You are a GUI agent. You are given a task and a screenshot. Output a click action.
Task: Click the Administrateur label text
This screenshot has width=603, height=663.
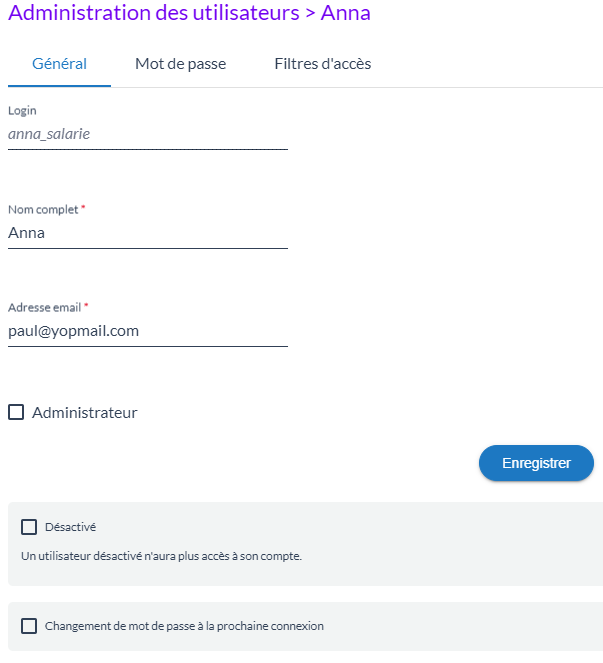pos(85,412)
